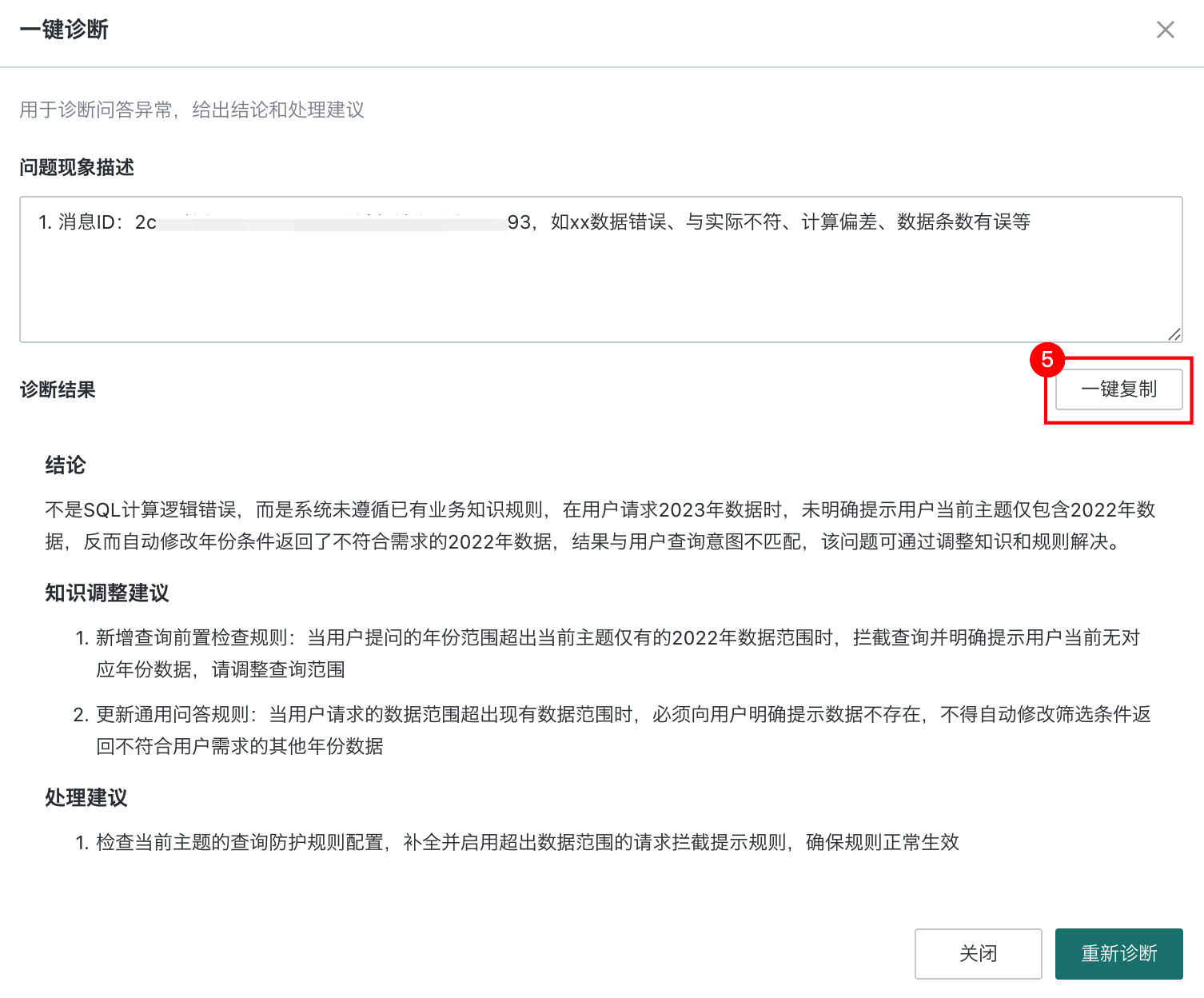1204x998 pixels.
Task: Click the red number 5 badge
Action: [x=1047, y=360]
